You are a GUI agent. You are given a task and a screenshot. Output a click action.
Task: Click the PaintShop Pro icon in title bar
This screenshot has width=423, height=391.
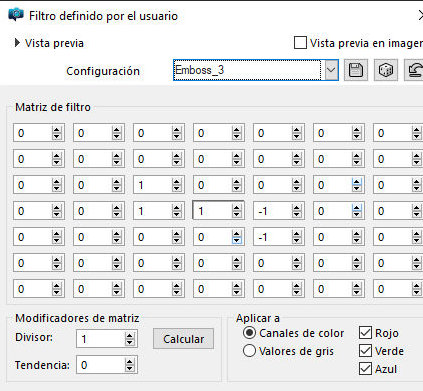tap(16, 15)
